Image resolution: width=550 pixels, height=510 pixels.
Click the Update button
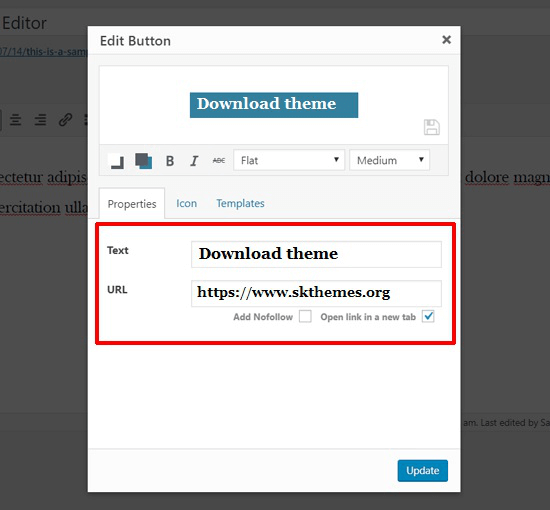pos(423,471)
